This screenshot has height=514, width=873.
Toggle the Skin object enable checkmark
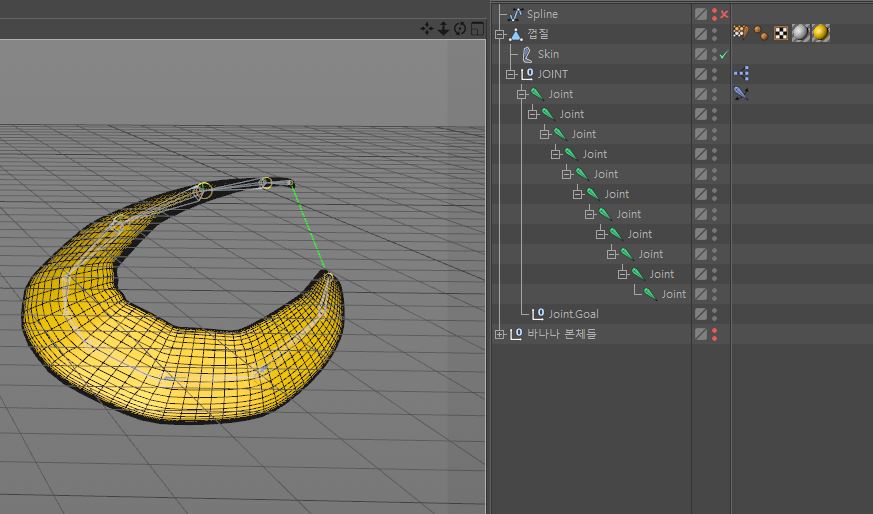pyautogui.click(x=723, y=54)
